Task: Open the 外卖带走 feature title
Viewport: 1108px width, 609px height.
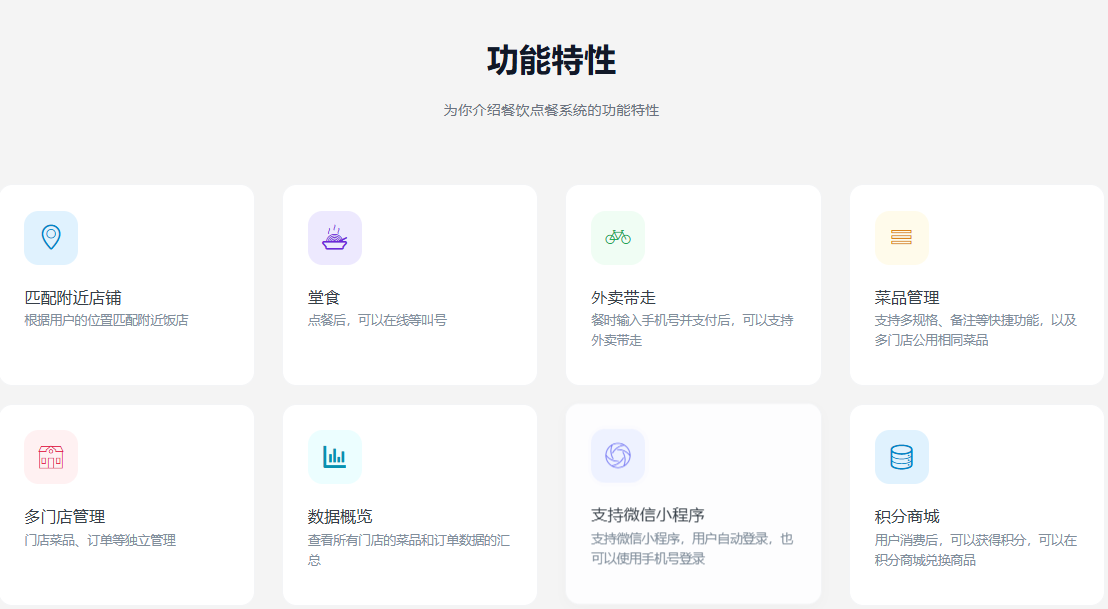Action: [x=623, y=297]
